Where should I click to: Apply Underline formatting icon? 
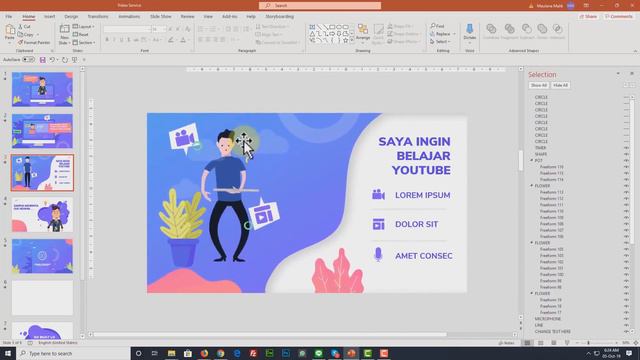pyautogui.click(x=122, y=40)
